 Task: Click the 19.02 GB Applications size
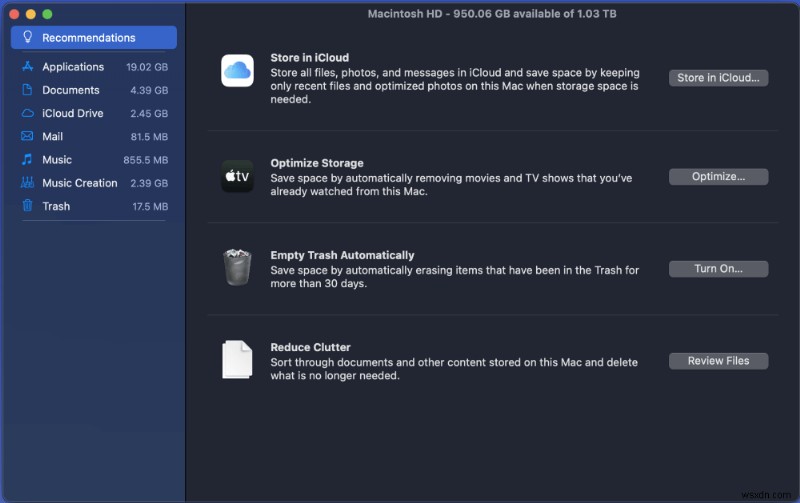coord(147,67)
